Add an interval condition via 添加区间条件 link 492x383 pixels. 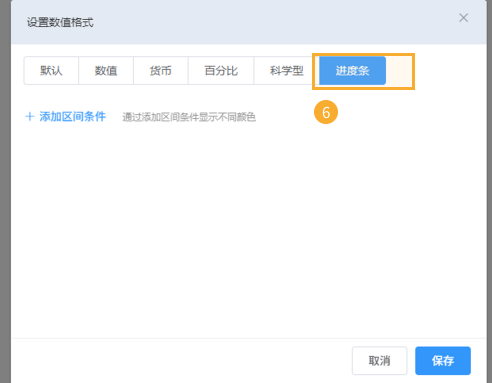point(72,117)
